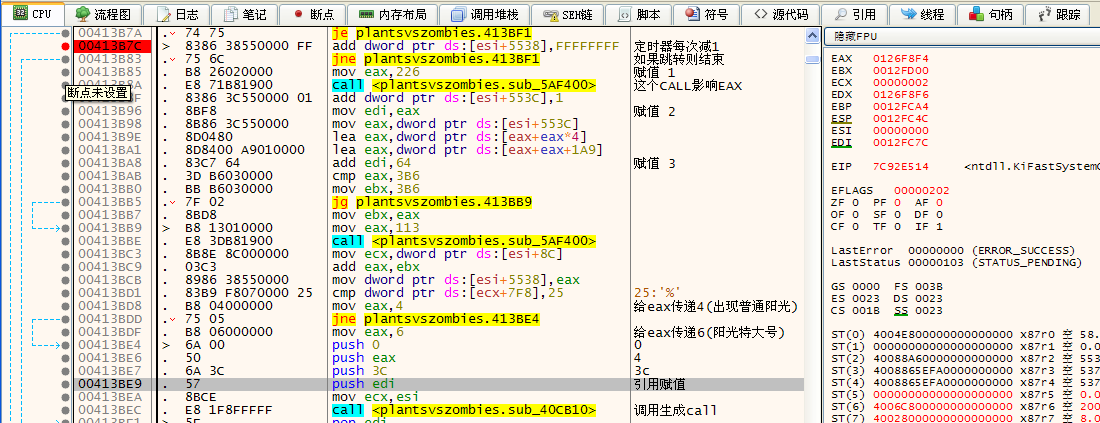Toggle breakpoint dot for address 00413BD1

[x=65, y=293]
